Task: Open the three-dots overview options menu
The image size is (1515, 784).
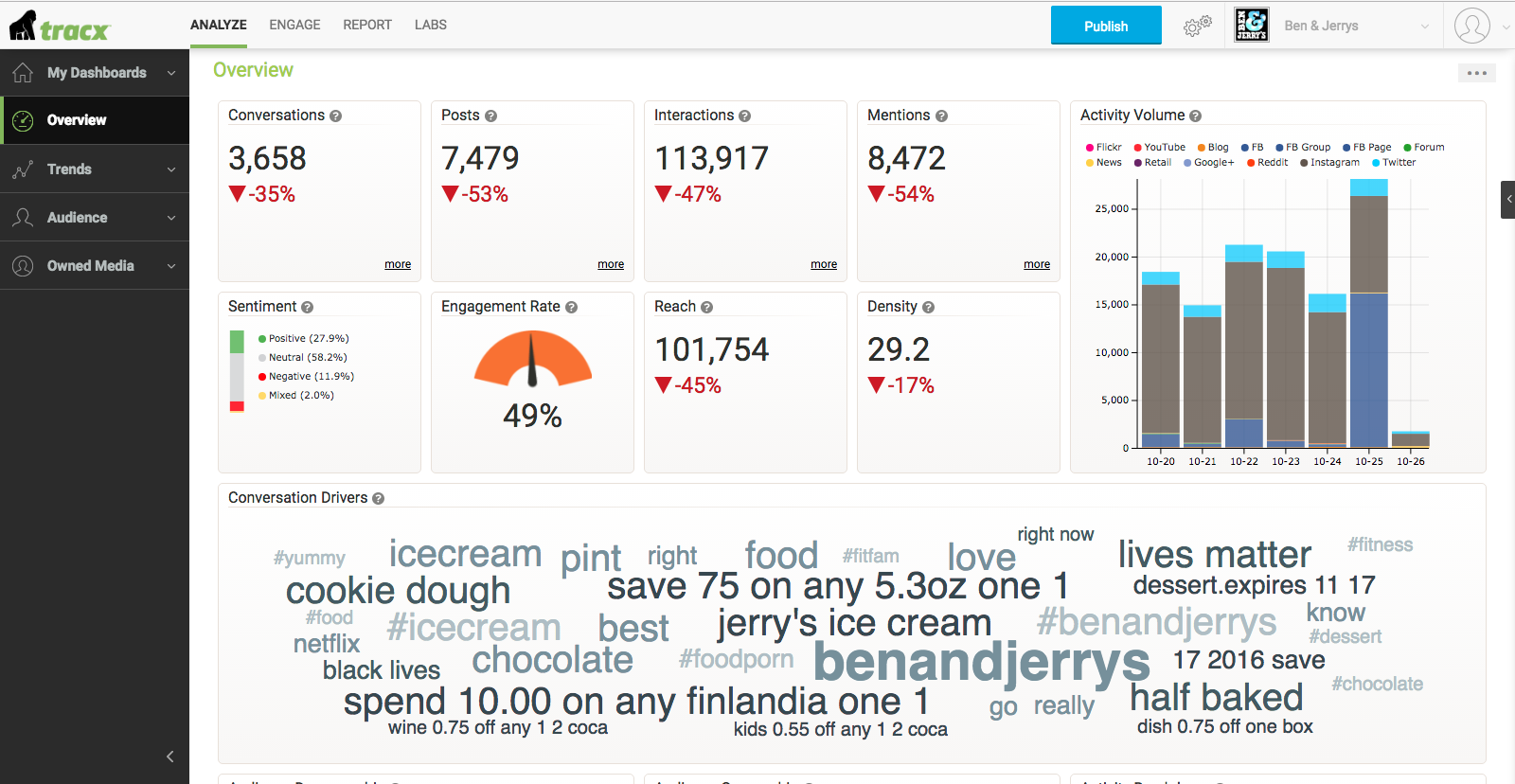Action: [x=1476, y=73]
